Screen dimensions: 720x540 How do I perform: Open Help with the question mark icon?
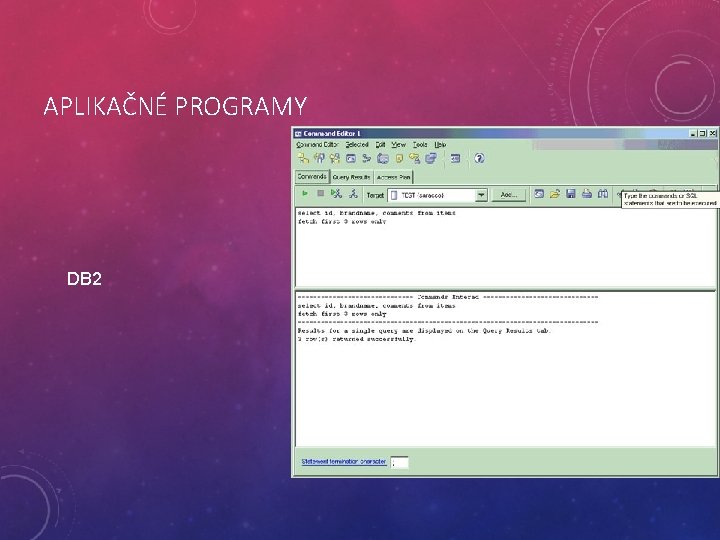pos(479,158)
